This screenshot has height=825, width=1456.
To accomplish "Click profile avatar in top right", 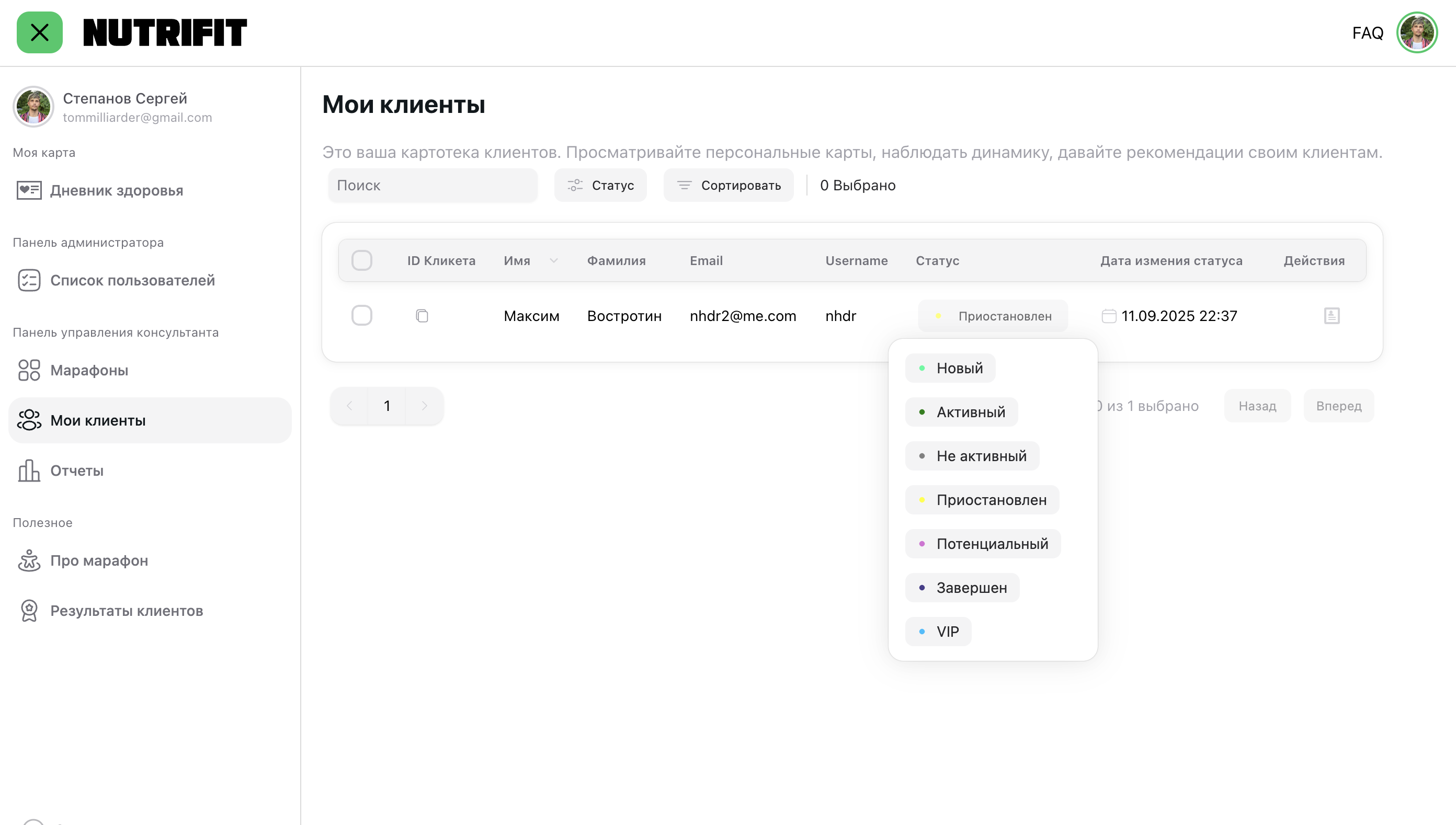I will (1416, 32).
